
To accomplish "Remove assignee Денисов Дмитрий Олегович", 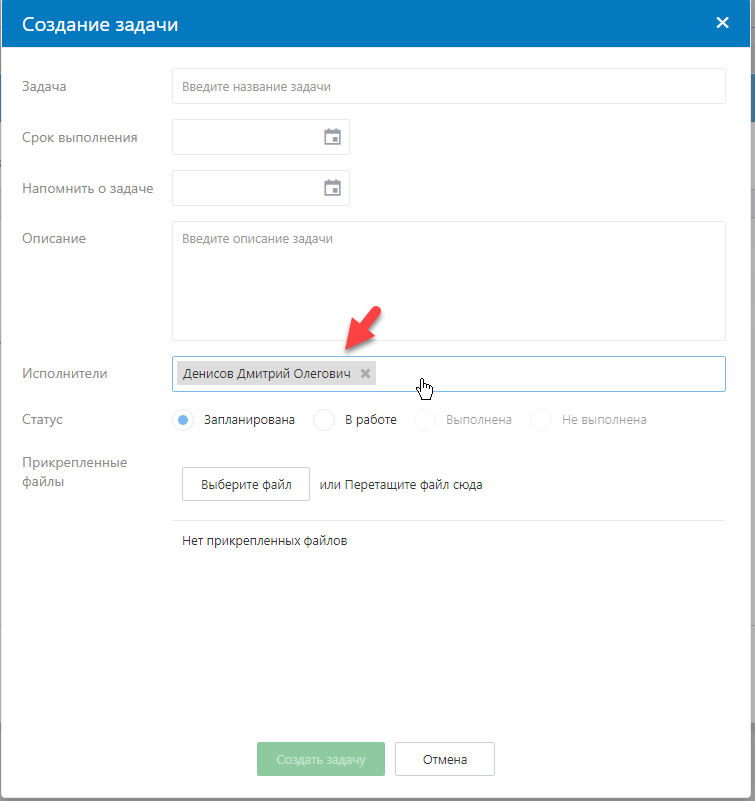I will pos(366,374).
